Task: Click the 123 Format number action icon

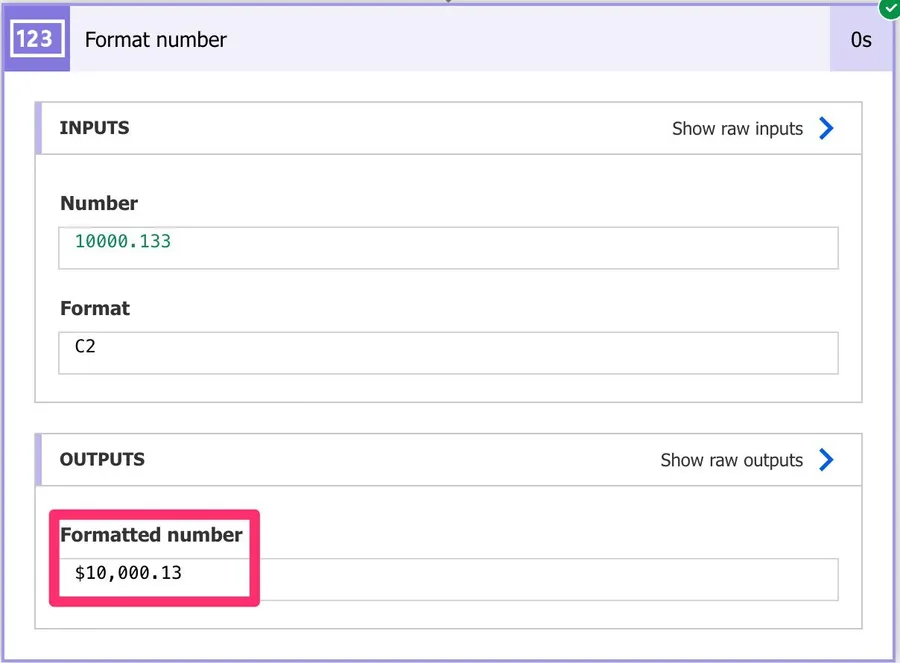Action: (37, 40)
